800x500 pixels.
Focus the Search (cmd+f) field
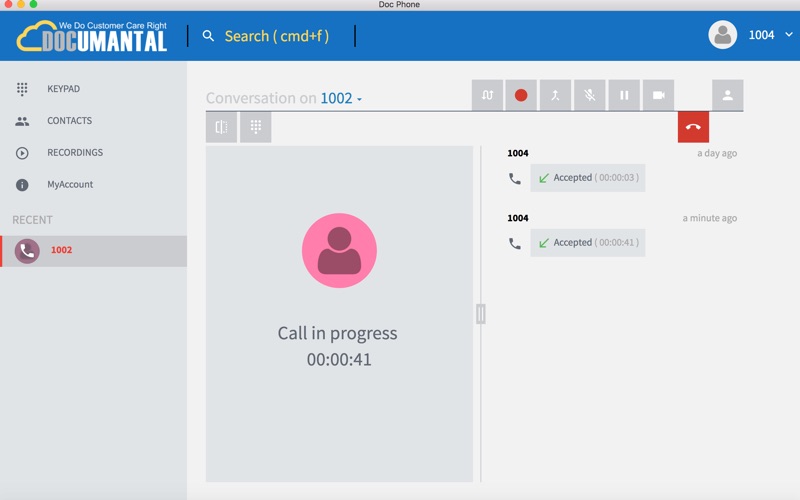click(x=277, y=36)
